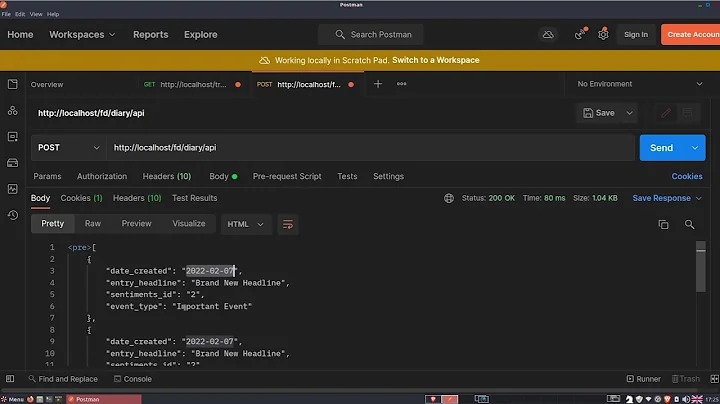
Task: Change the HTML response format dropdown
Action: click(x=246, y=224)
